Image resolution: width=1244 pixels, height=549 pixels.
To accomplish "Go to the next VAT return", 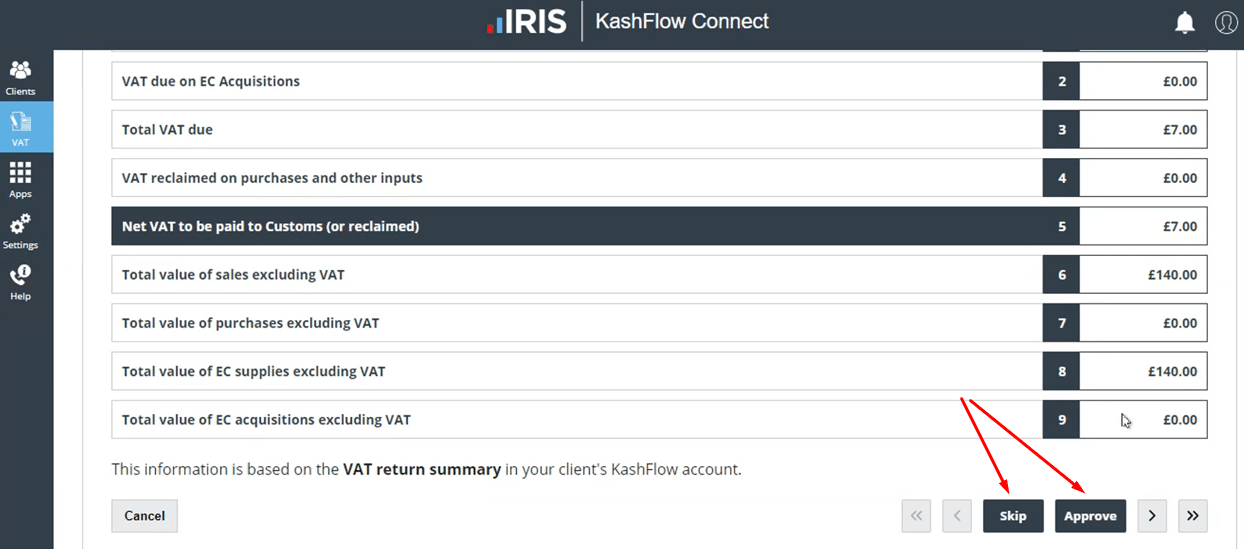I will click(x=1152, y=516).
